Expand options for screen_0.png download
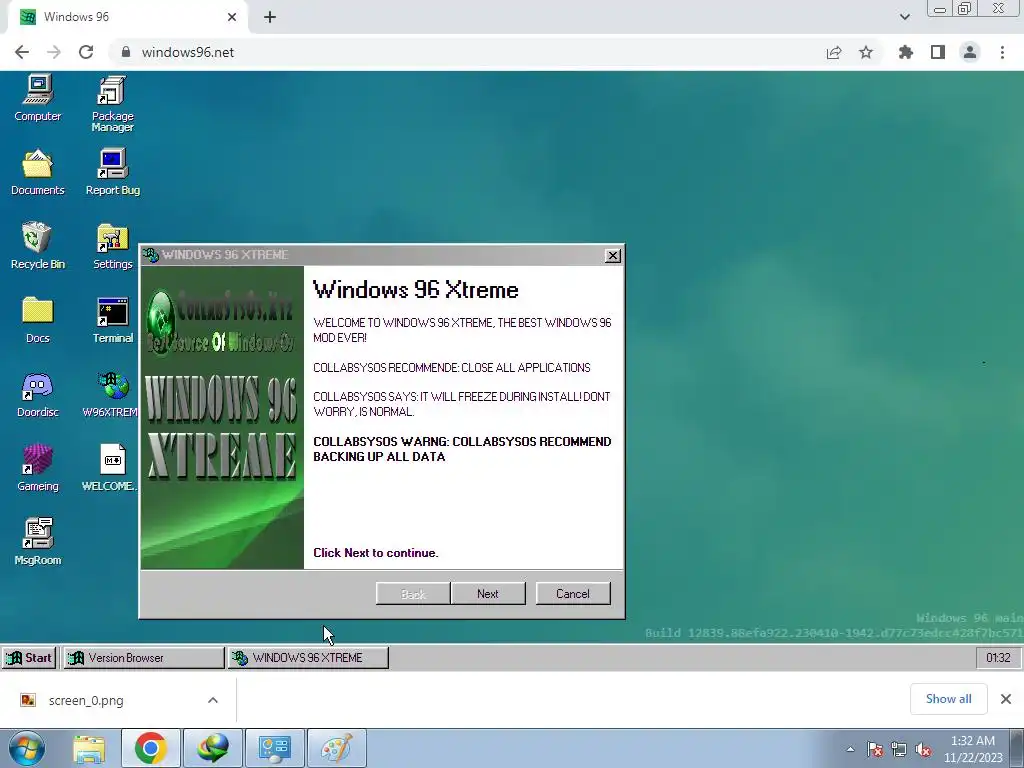 (x=213, y=700)
